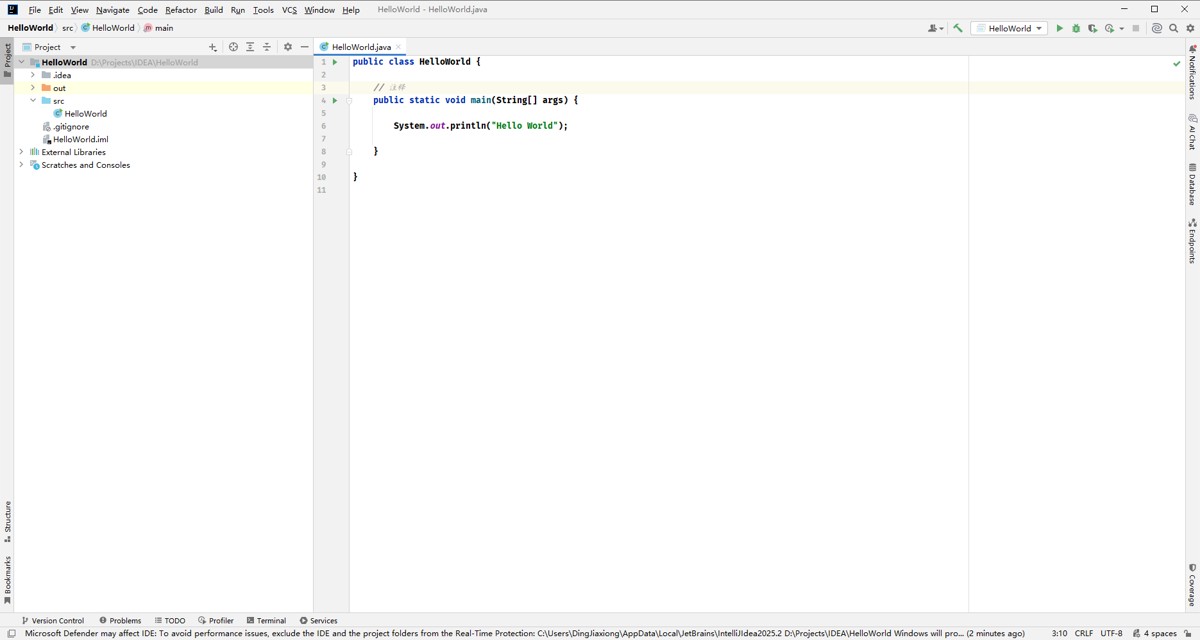Image resolution: width=1200 pixels, height=640 pixels.
Task: Click the 'src' breadcrumb in navigation bar
Action: click(x=67, y=28)
